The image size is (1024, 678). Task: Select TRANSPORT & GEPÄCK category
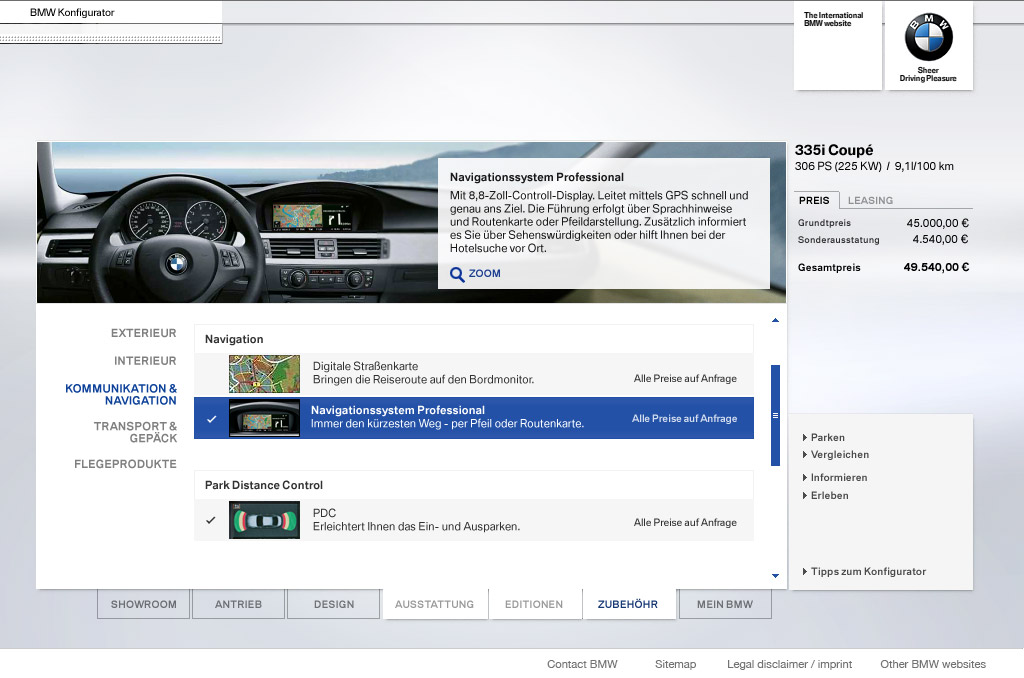click(135, 432)
